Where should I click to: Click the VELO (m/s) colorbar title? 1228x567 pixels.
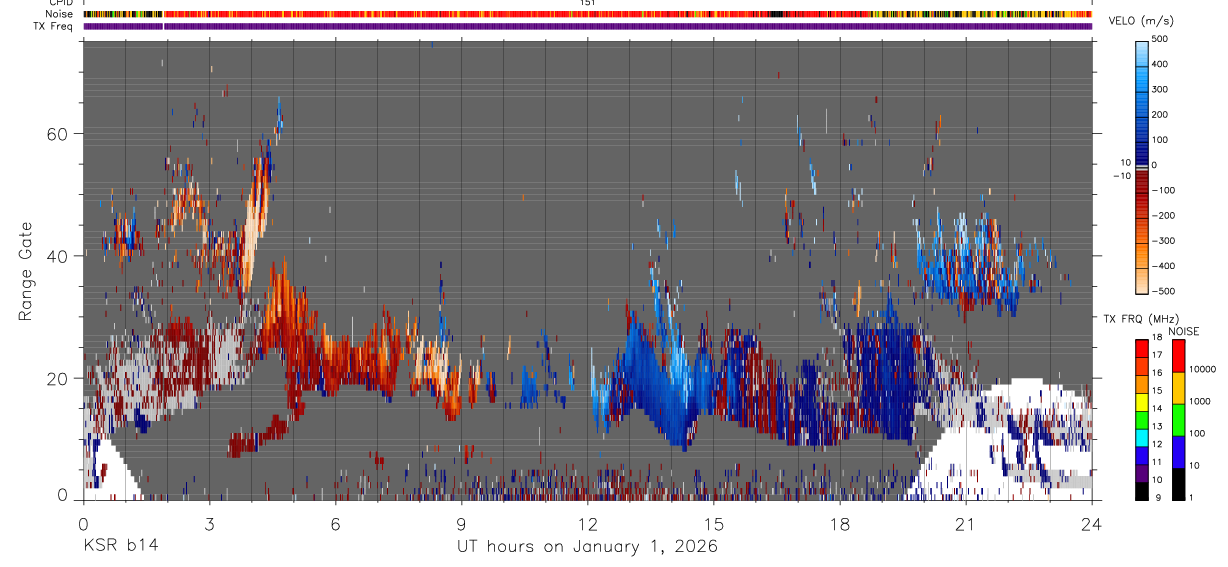[1141, 22]
